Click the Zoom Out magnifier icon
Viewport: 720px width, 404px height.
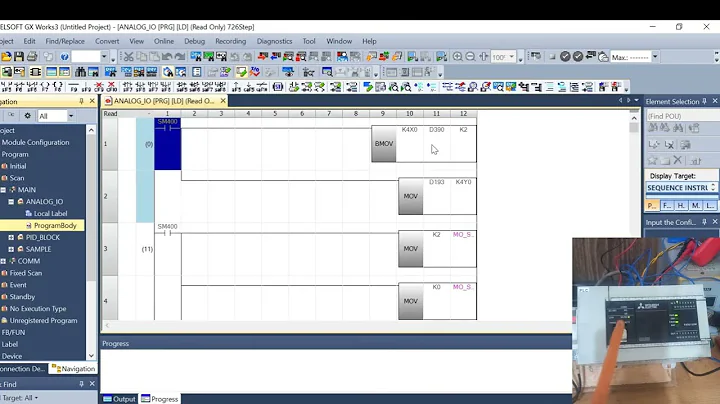(x=471, y=56)
